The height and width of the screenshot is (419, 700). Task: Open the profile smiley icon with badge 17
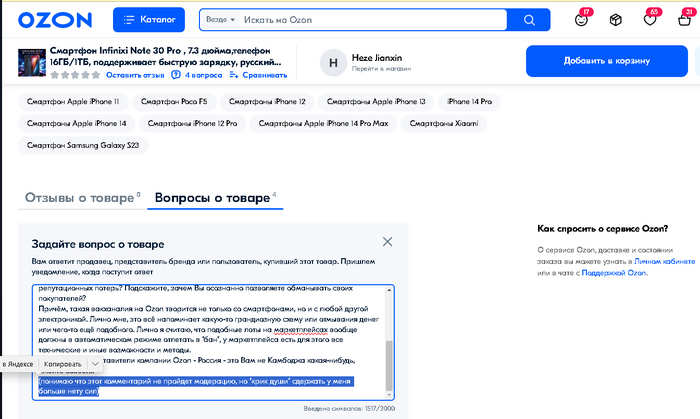tap(581, 20)
